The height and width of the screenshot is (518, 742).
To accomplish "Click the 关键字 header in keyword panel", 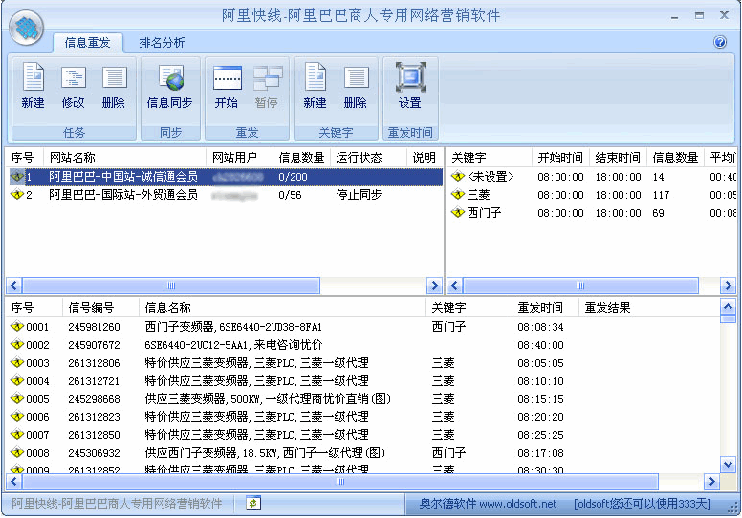I will click(489, 158).
